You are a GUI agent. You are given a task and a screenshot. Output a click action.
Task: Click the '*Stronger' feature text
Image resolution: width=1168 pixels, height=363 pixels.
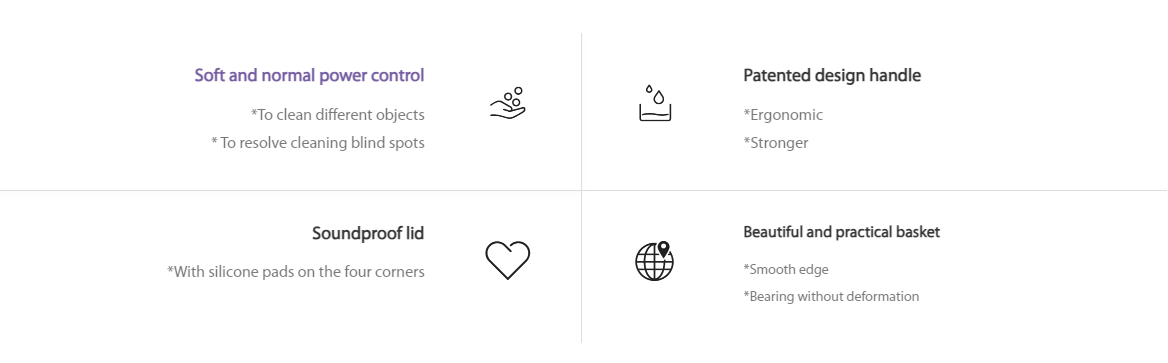click(x=775, y=142)
